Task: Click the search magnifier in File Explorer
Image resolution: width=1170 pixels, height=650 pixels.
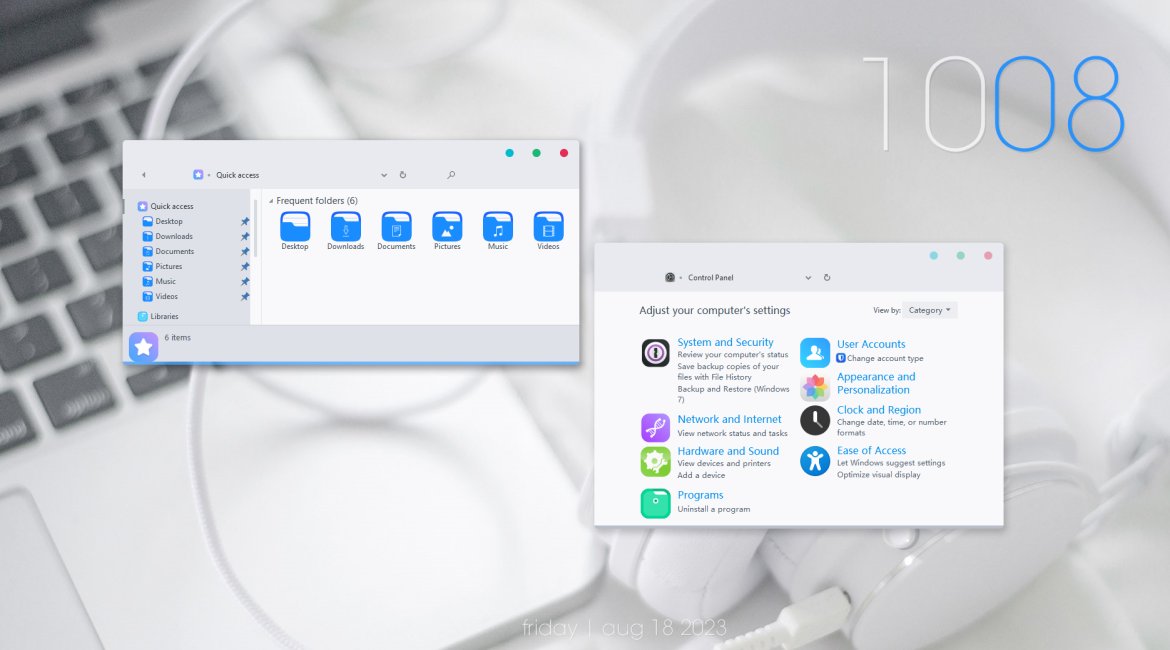Action: pos(451,175)
